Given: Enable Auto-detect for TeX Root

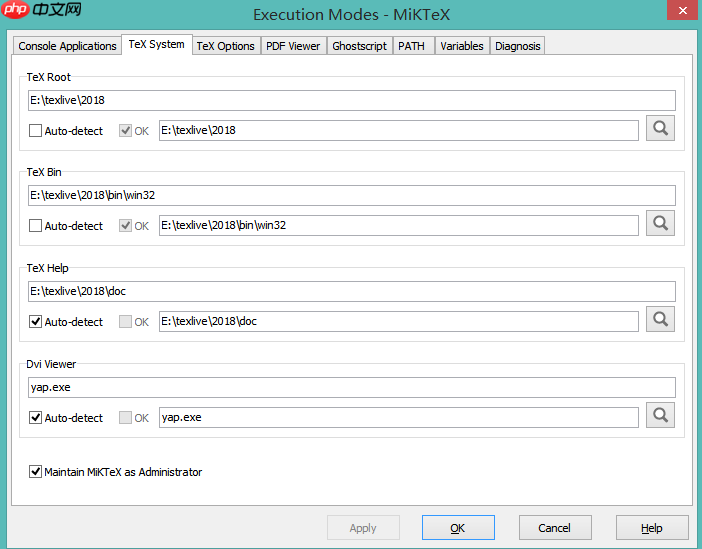Looking at the screenshot, I should (35, 131).
